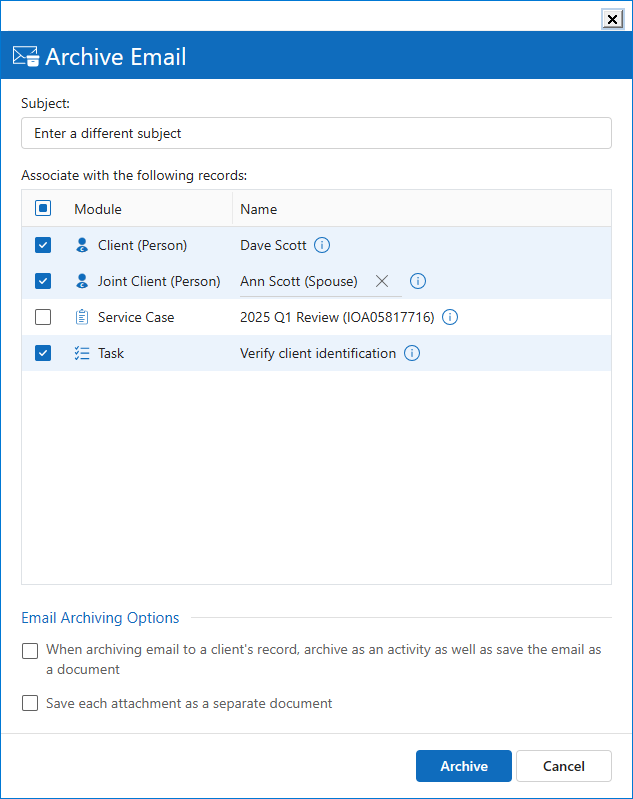Click the Subject input field

pyautogui.click(x=316, y=133)
